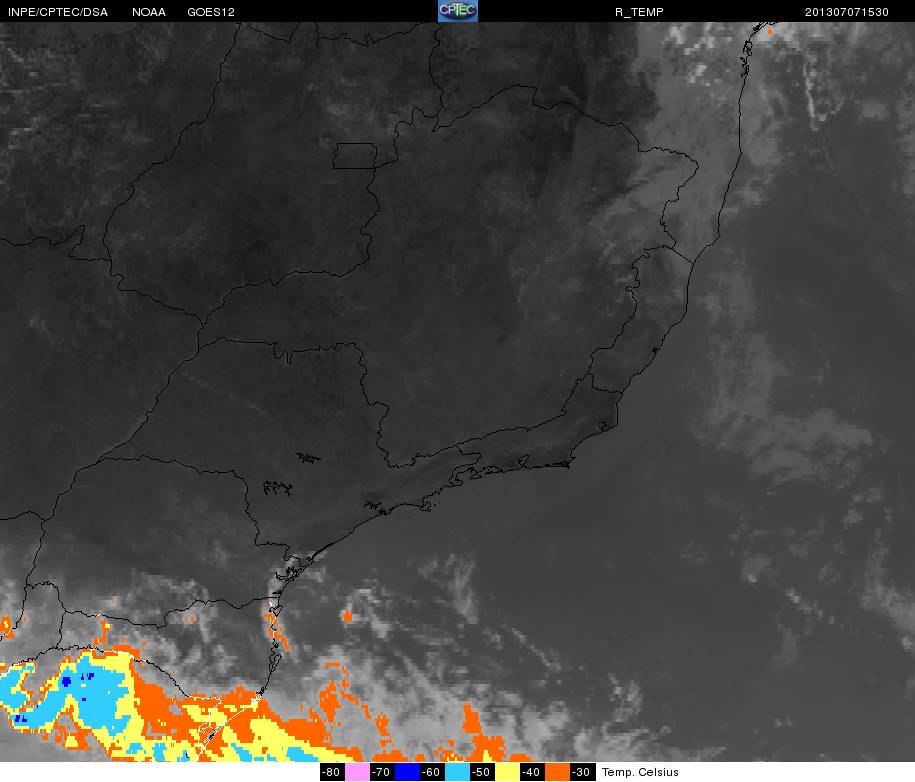Image resolution: width=915 pixels, height=782 pixels.
Task: Click the -50 legend value
Action: (482, 772)
